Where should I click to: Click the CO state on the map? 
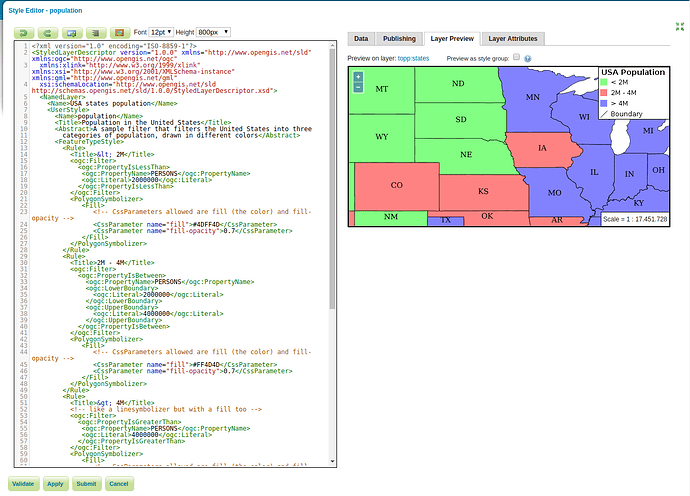pyautogui.click(x=396, y=185)
